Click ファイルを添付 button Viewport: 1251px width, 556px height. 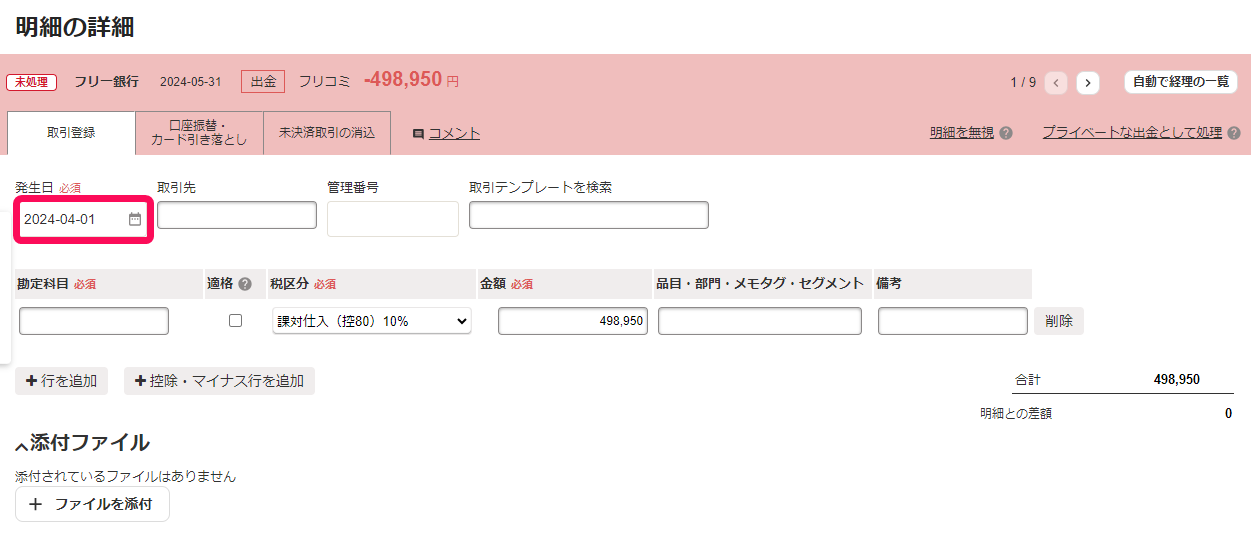click(92, 505)
